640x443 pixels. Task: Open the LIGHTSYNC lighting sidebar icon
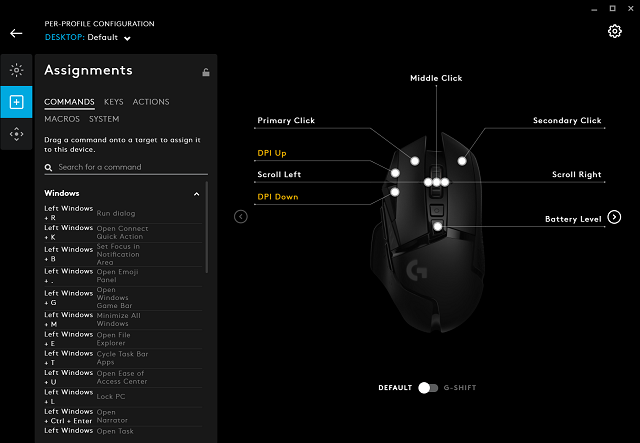16,70
